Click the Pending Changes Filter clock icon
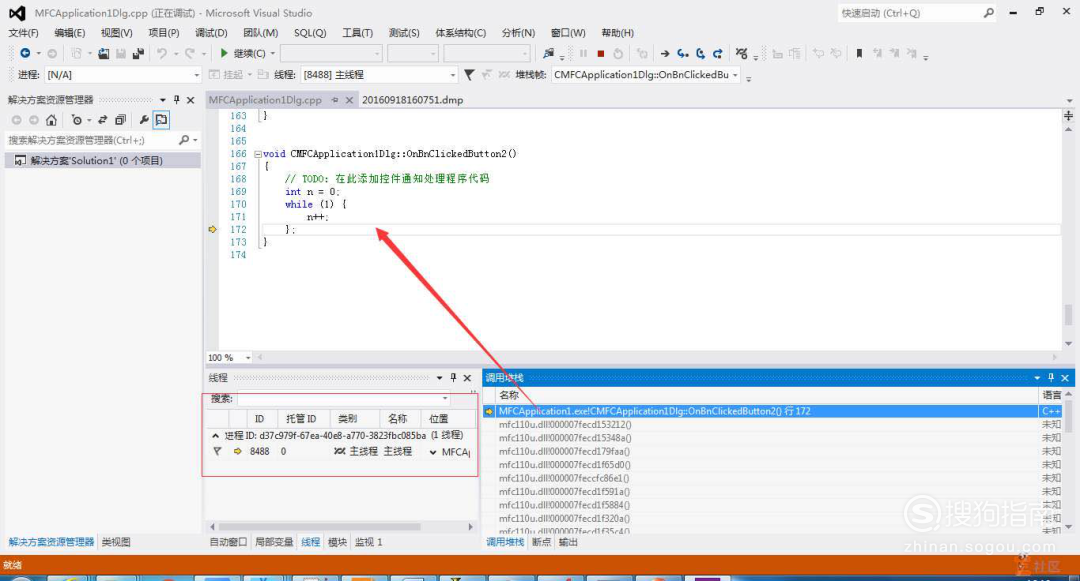The image size is (1080, 581). click(x=76, y=120)
